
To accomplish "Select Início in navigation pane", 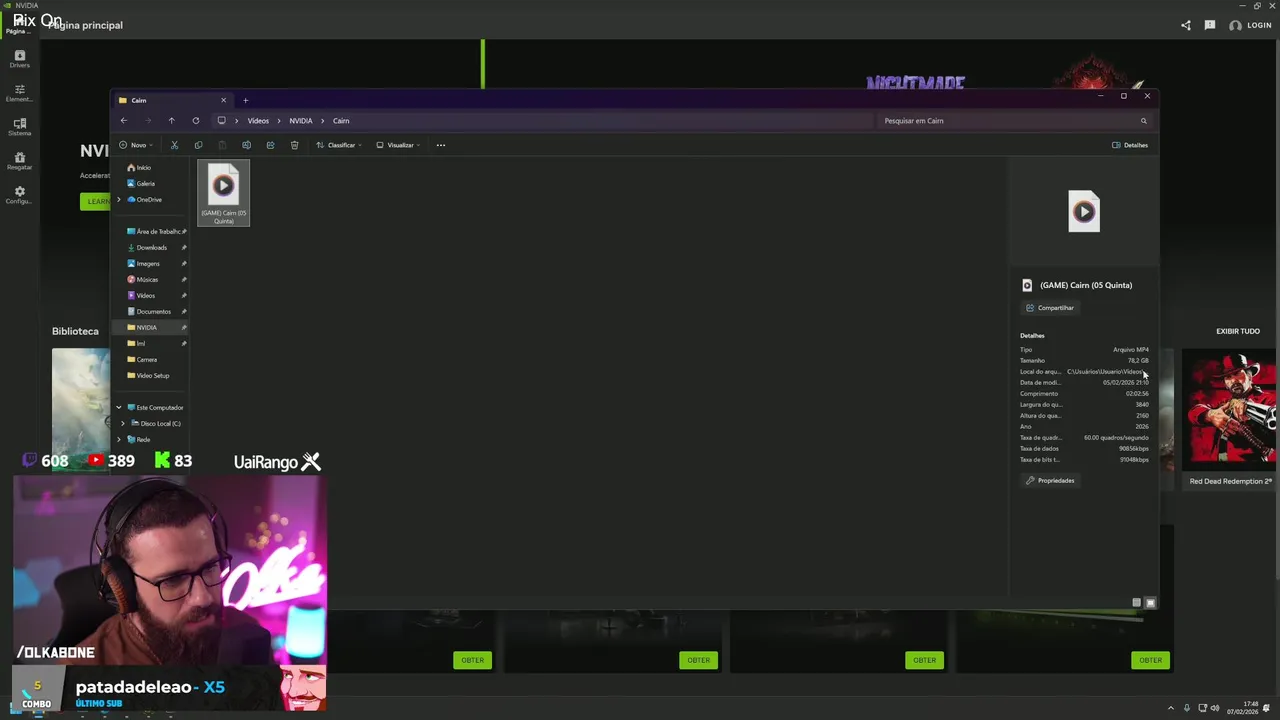I will 139,168.
